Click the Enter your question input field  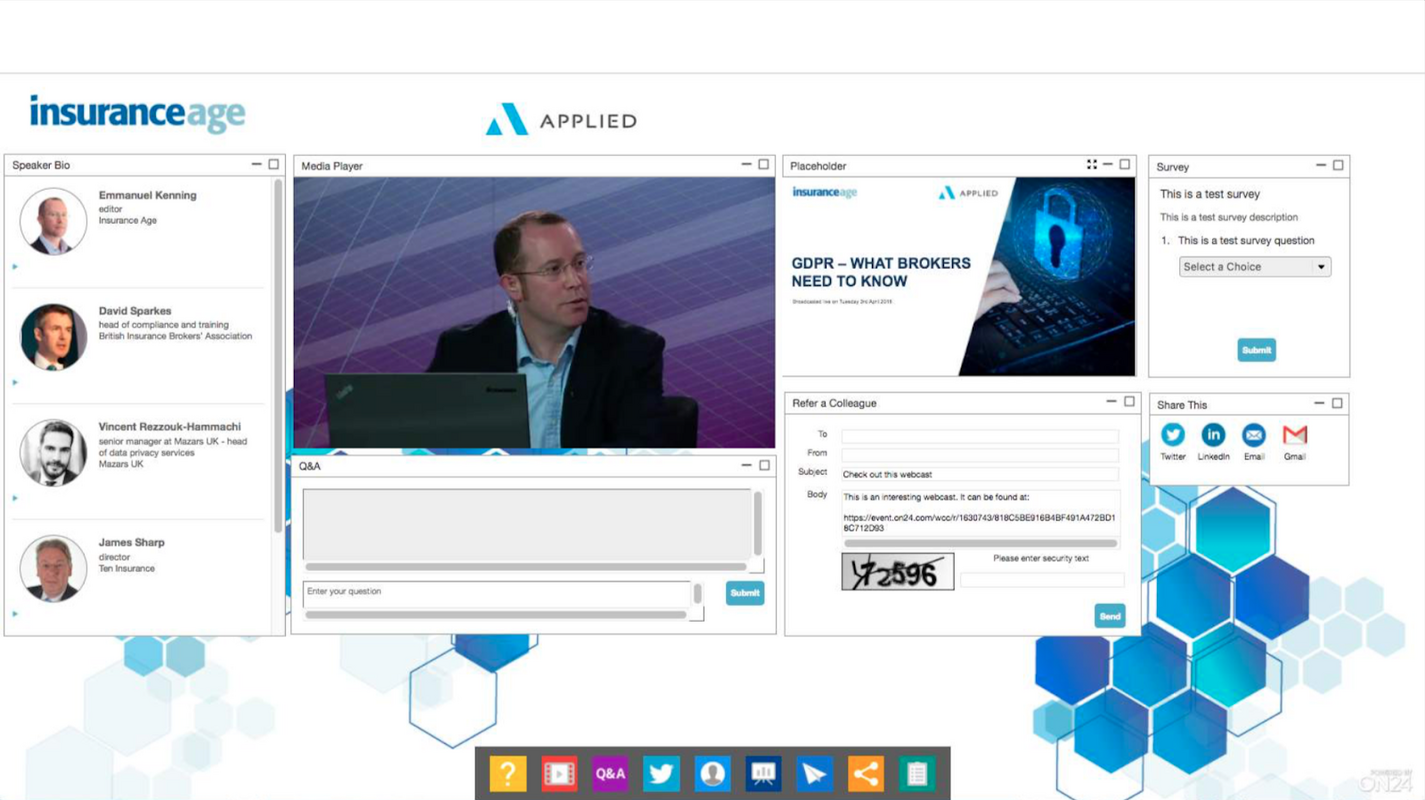click(x=495, y=592)
